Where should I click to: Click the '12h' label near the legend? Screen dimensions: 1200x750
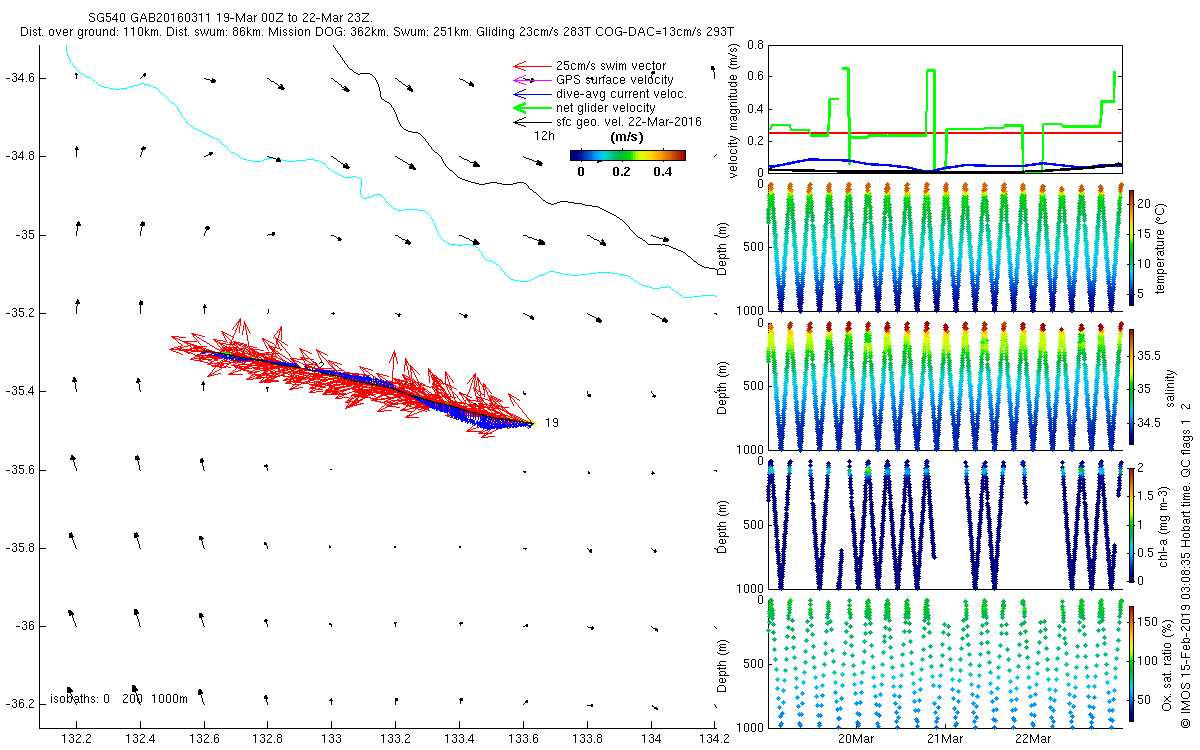[x=544, y=135]
